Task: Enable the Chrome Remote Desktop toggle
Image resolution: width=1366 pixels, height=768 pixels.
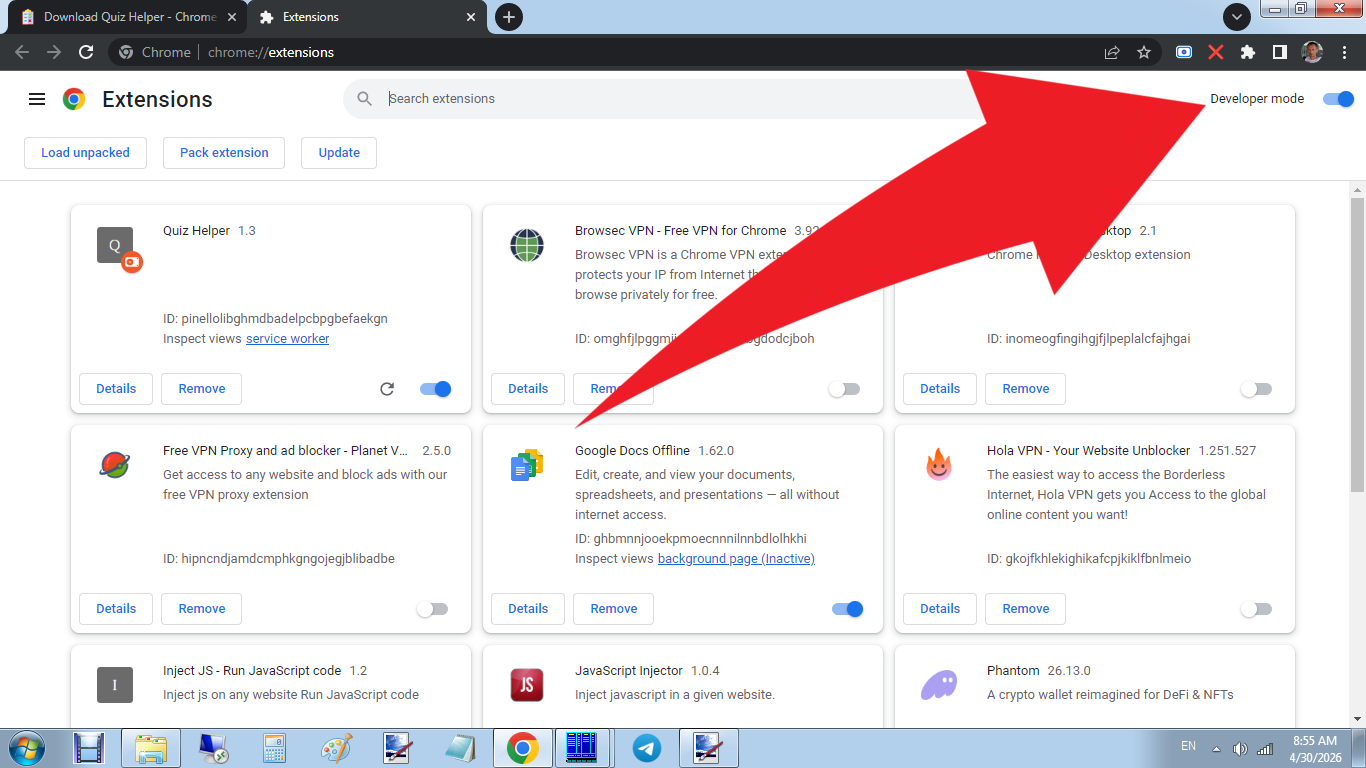Action: click(x=1256, y=389)
